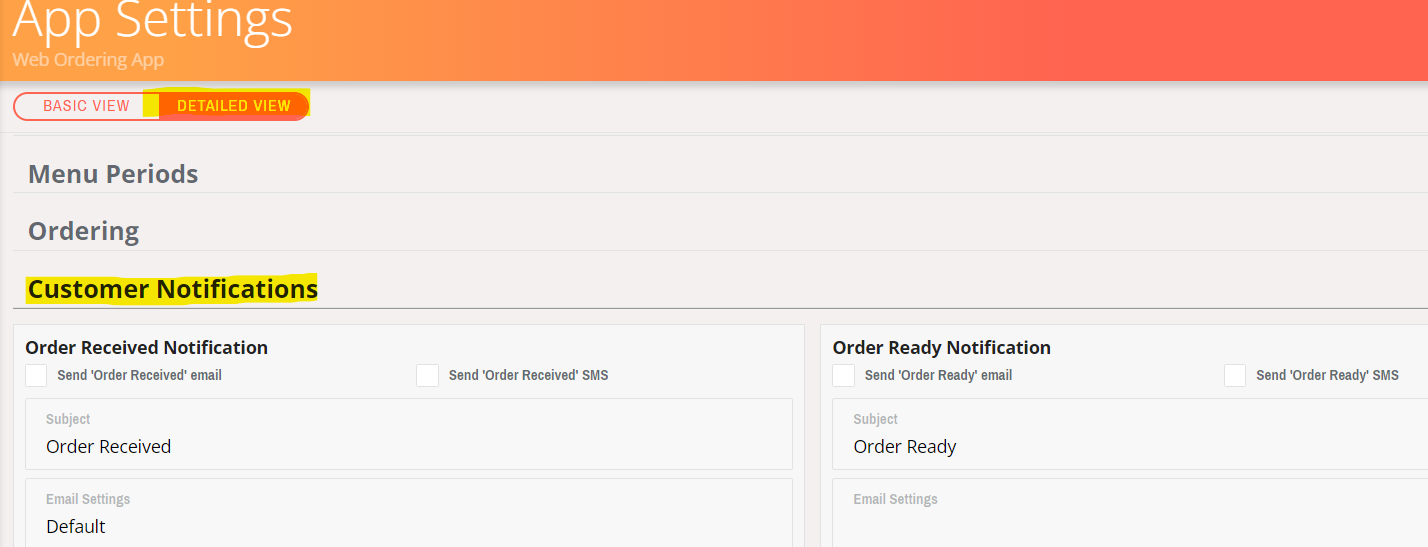Click the Order Received subject field
This screenshot has width=1428, height=547.
click(409, 434)
